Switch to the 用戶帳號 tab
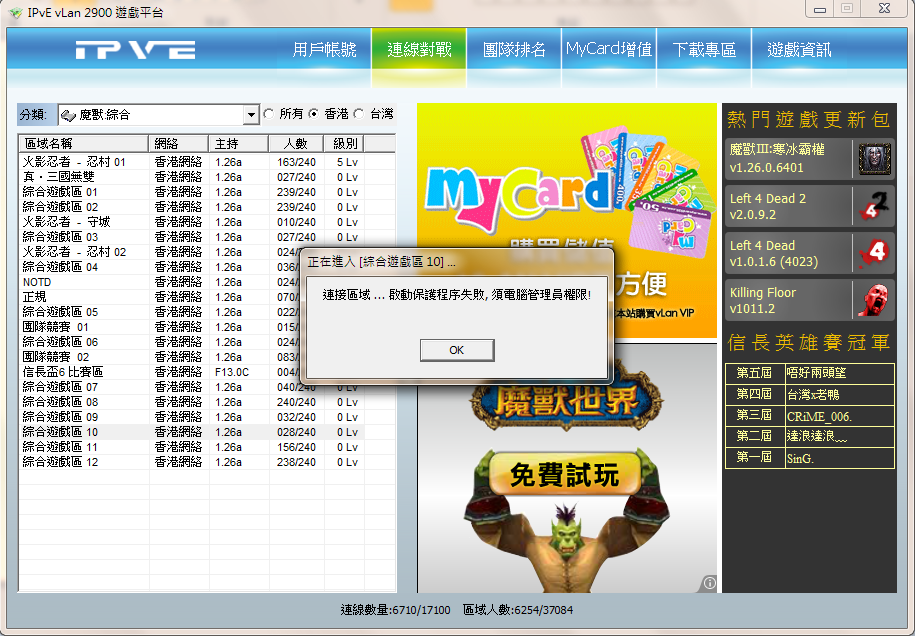This screenshot has height=636, width=915. 324,49
